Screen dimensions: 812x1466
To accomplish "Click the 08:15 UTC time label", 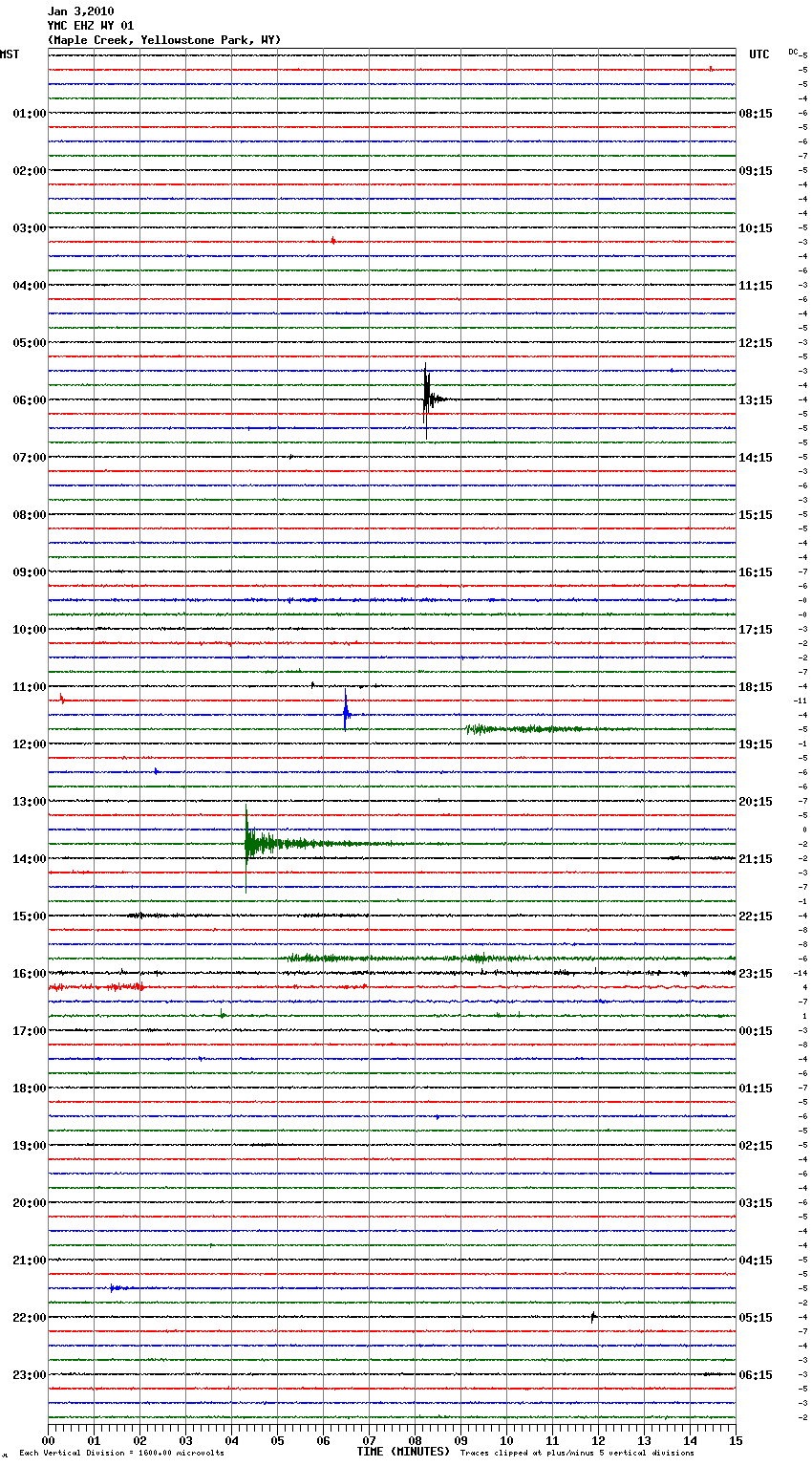I will [x=755, y=114].
